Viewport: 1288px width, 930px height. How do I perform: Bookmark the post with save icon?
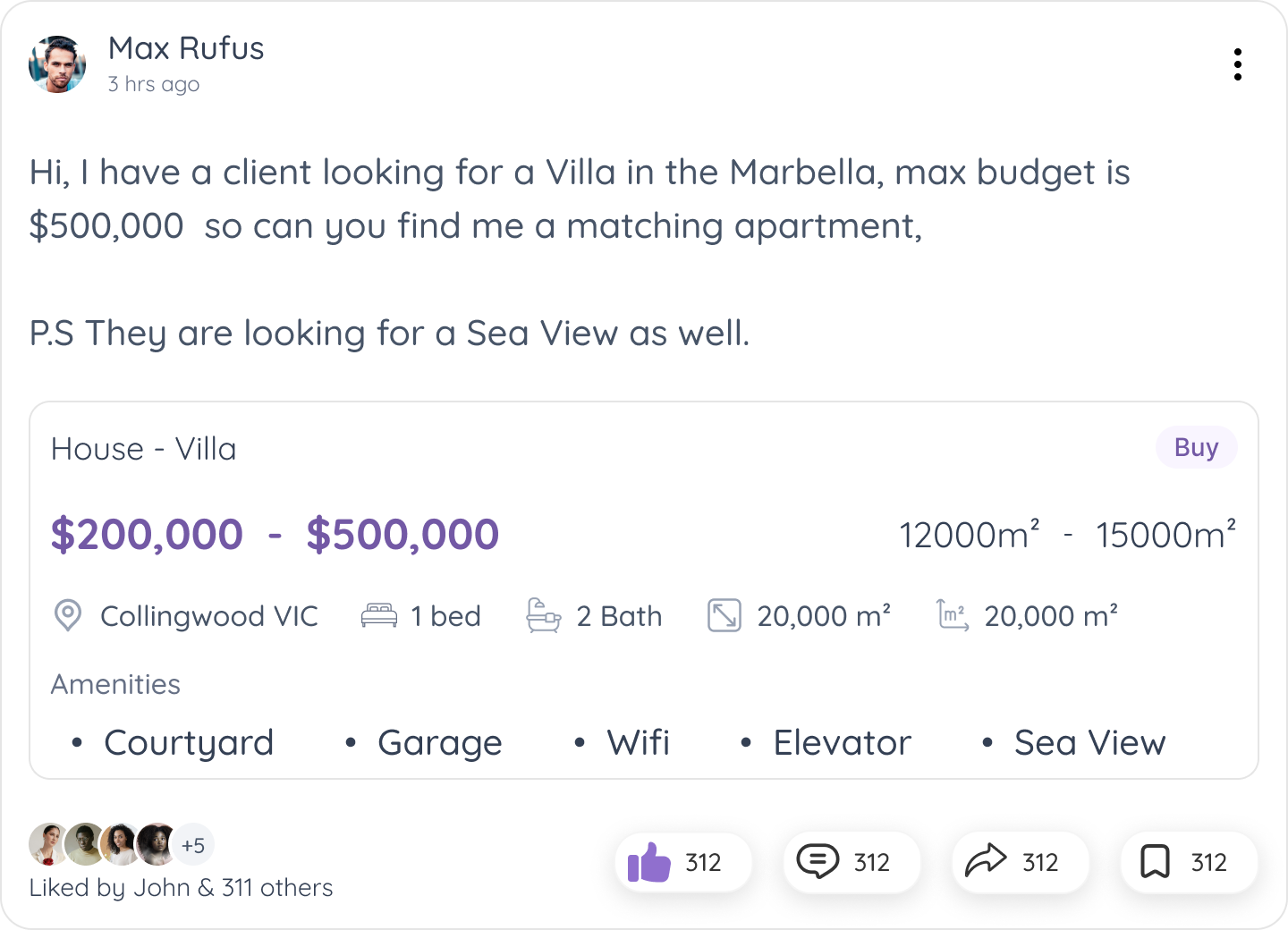[x=1155, y=862]
